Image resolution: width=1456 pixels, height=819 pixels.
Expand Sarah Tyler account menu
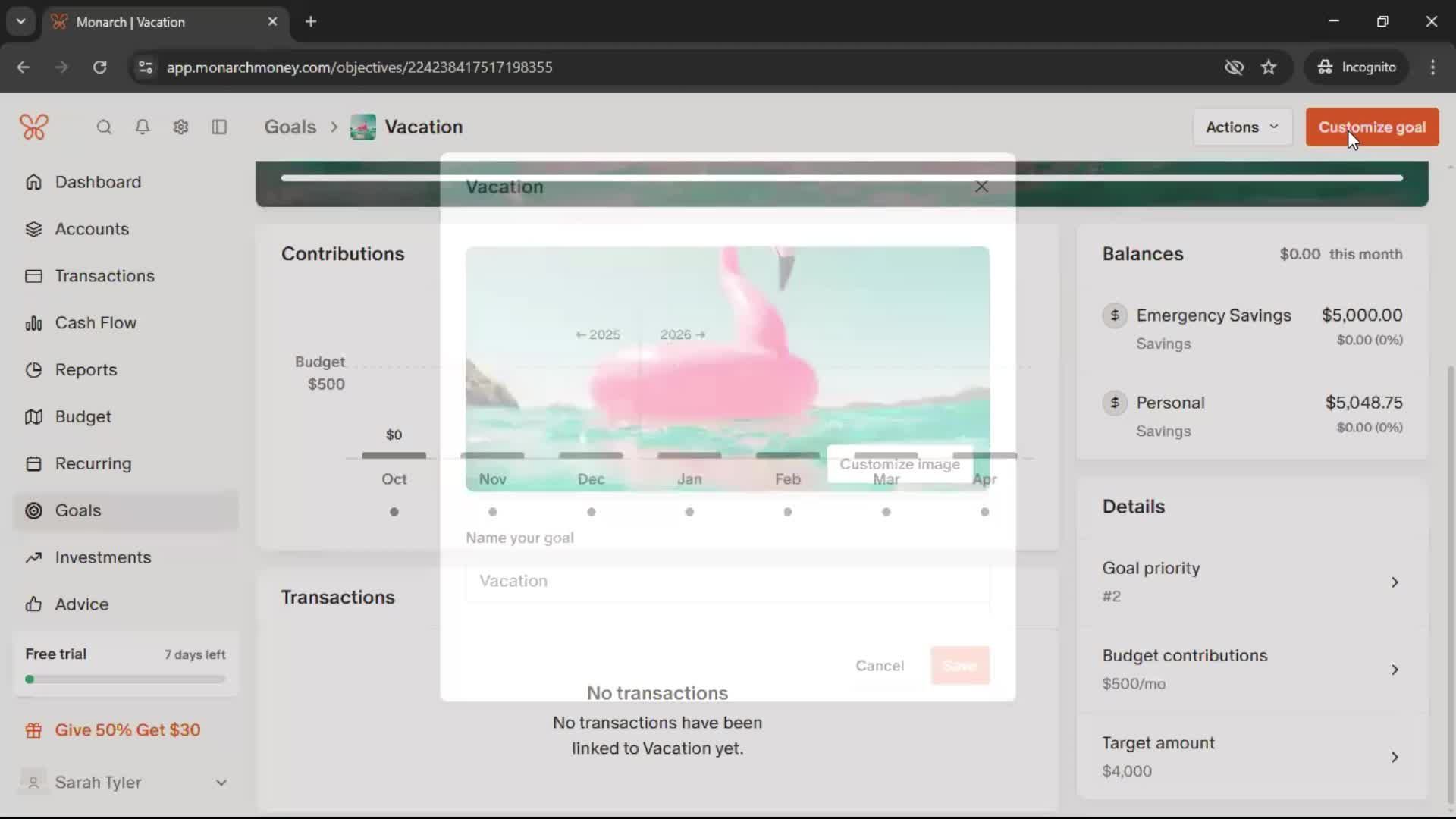pos(221,783)
